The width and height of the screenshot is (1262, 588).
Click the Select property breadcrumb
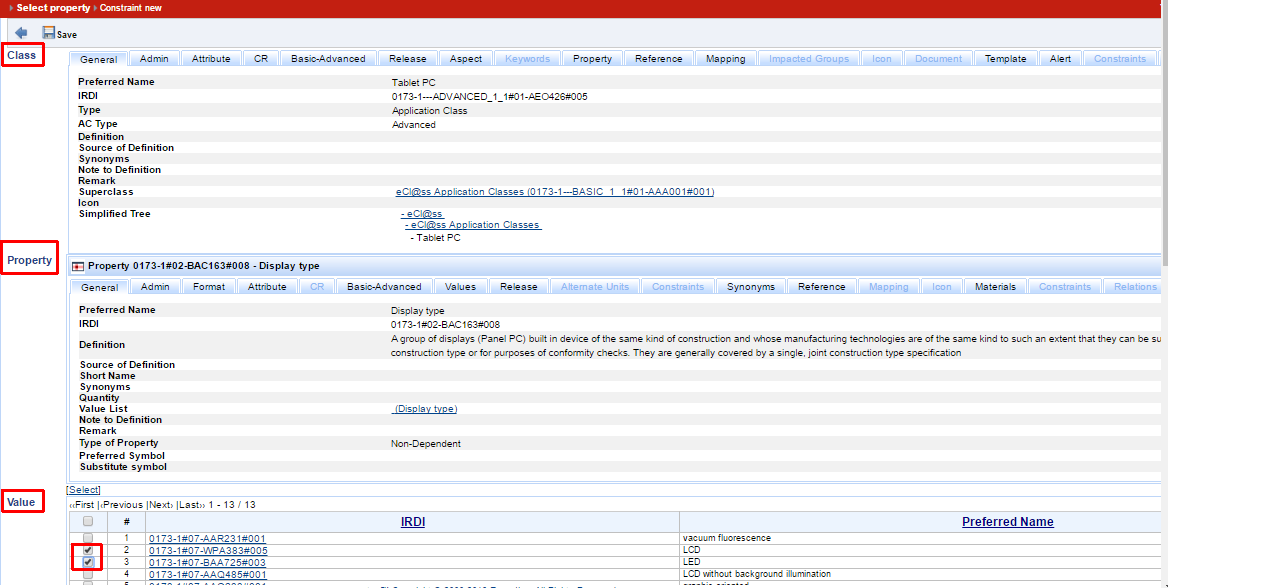point(52,8)
